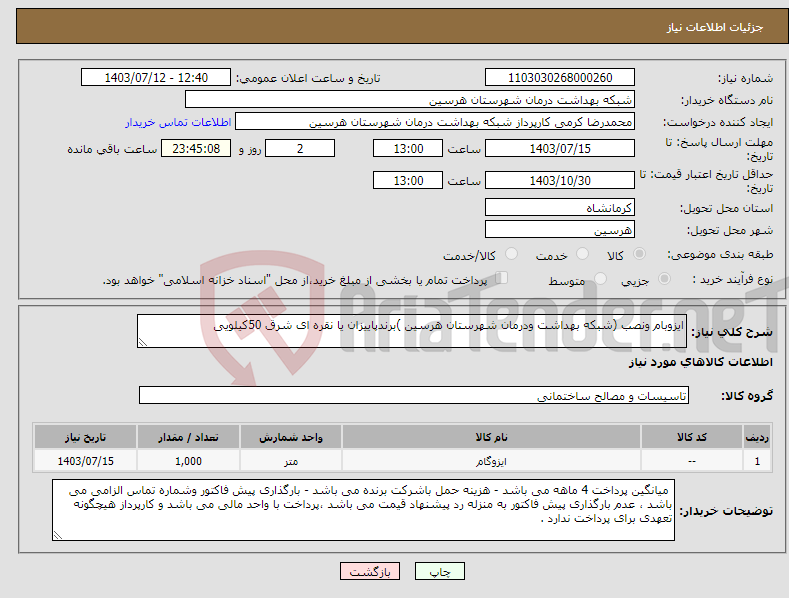Viewport: 789px width, 598px height.
Task: Click the بازگشت (back) button
Action: (x=369, y=571)
